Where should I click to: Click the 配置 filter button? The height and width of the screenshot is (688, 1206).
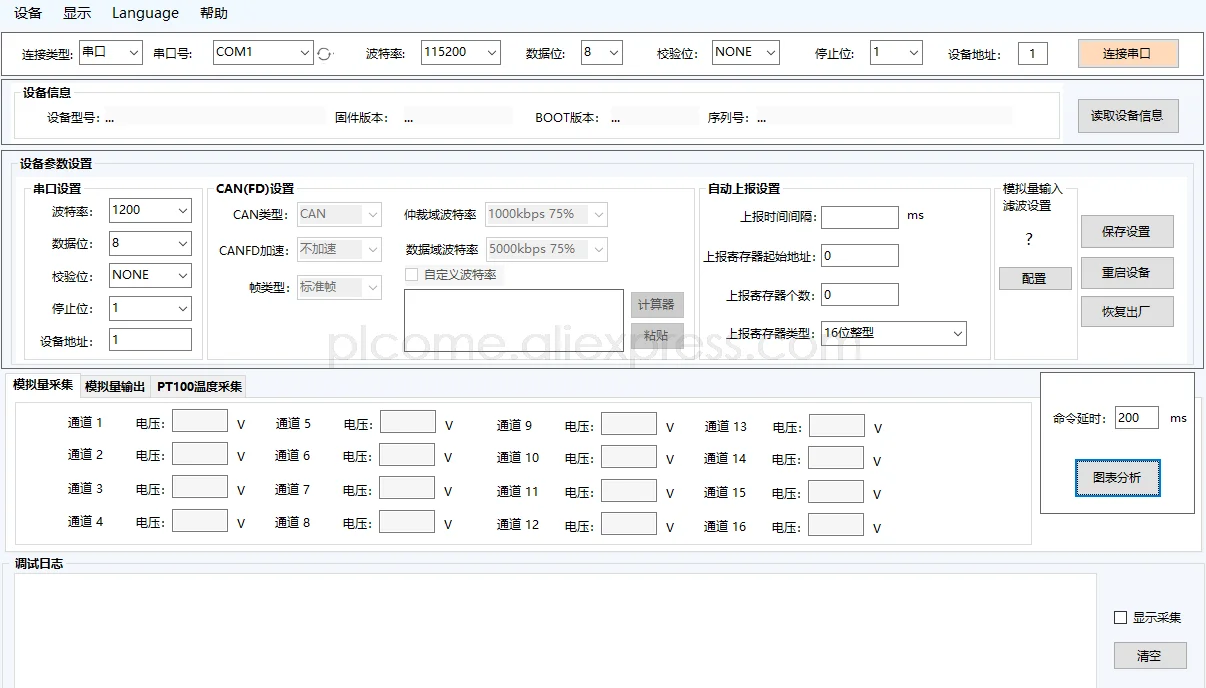[1035, 278]
